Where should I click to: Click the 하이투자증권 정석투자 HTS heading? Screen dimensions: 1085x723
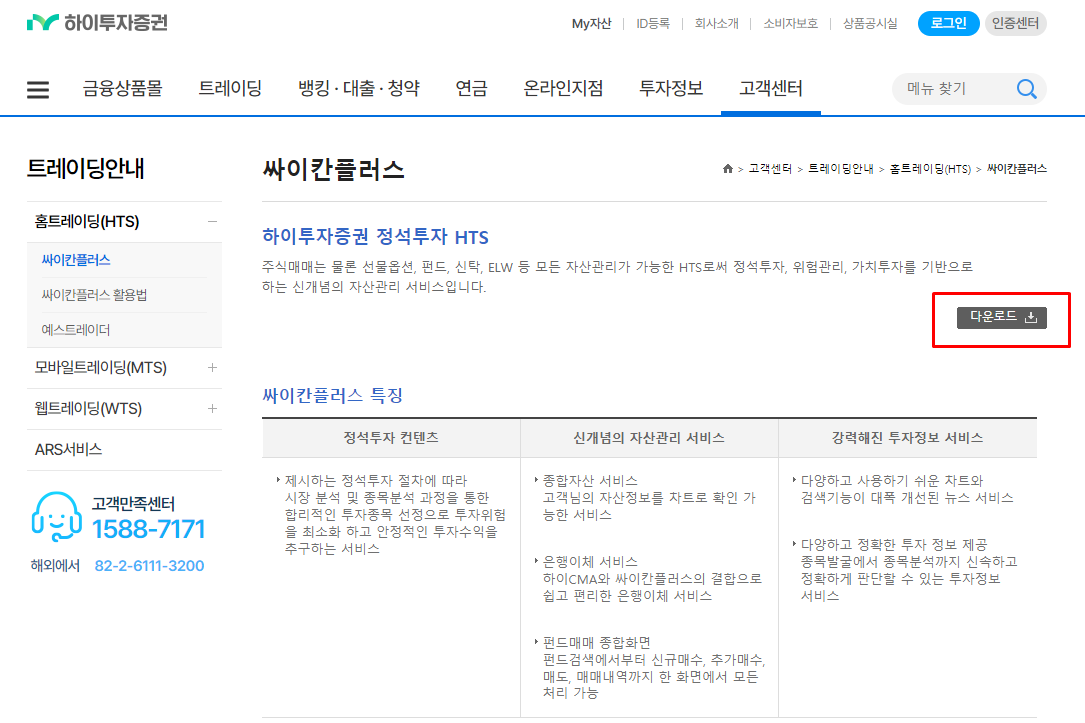(375, 237)
